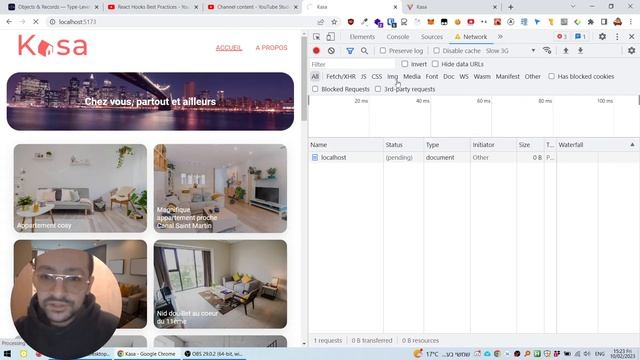
Task: Open the tab search dropdown arrow
Action: tap(573, 7)
